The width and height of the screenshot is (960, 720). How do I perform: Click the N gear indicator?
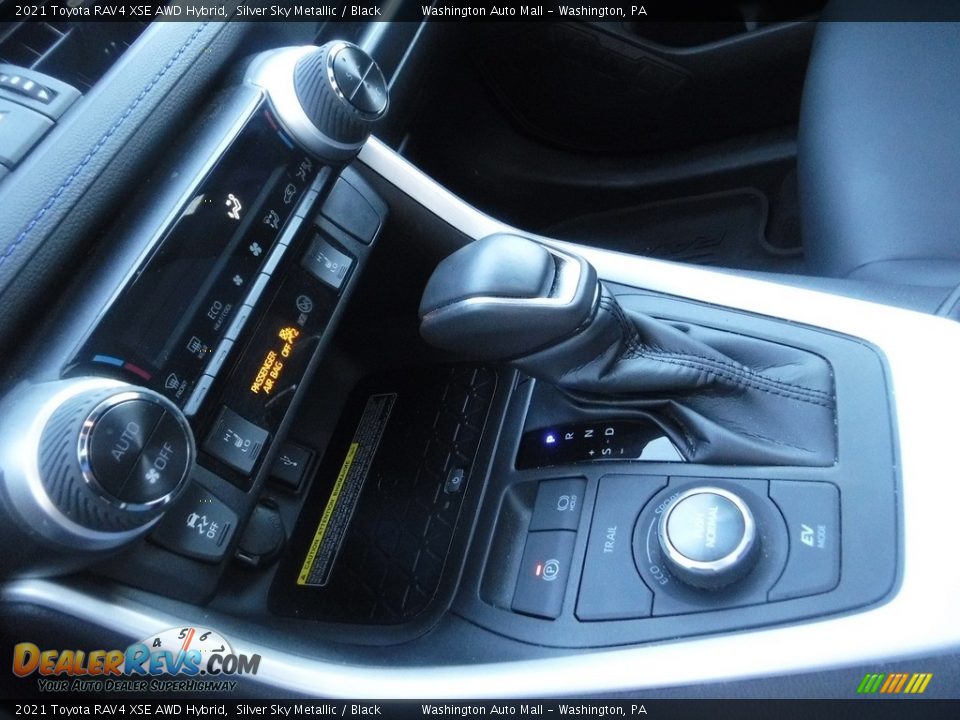[588, 433]
